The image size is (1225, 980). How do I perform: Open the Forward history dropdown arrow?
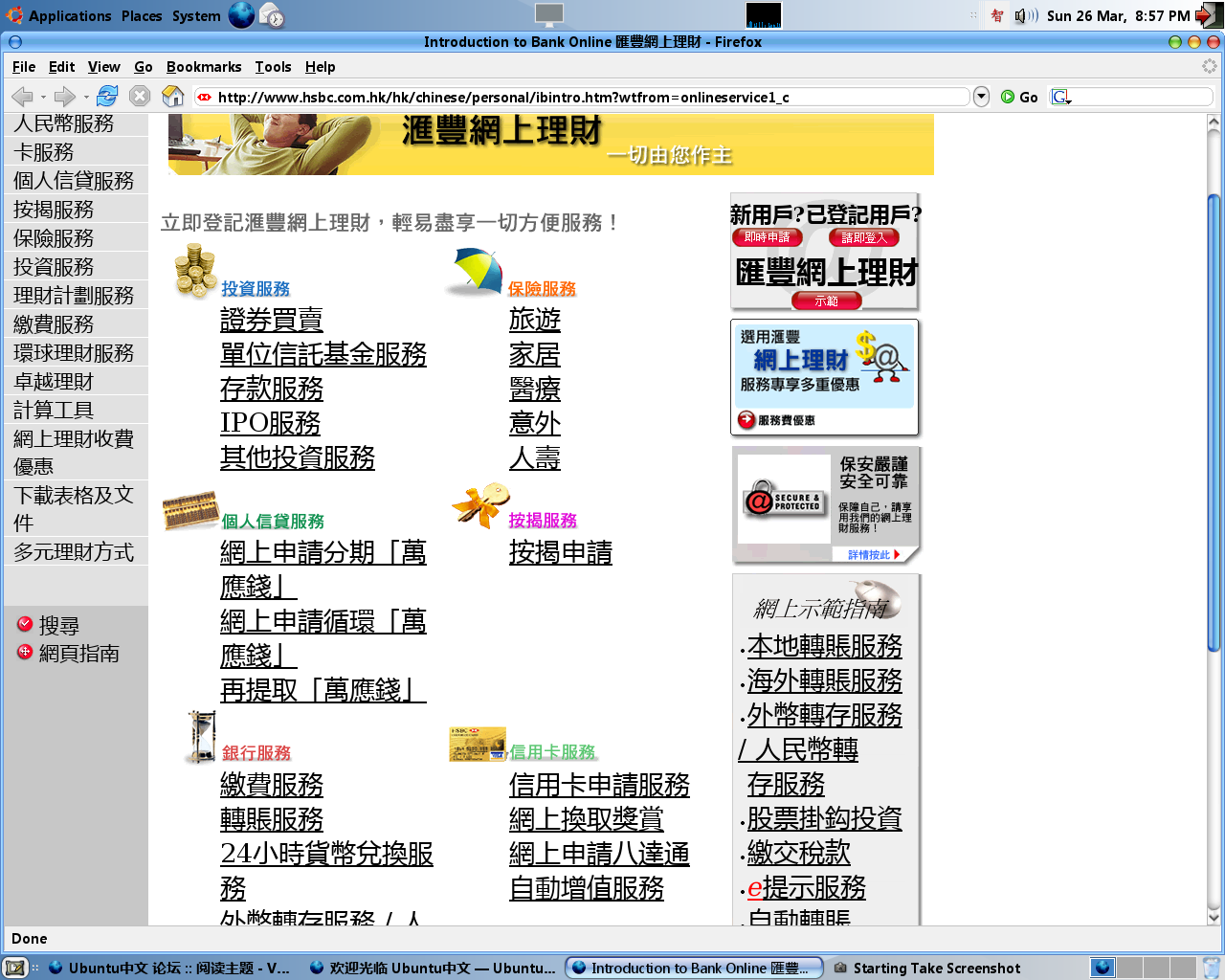pos(86,97)
